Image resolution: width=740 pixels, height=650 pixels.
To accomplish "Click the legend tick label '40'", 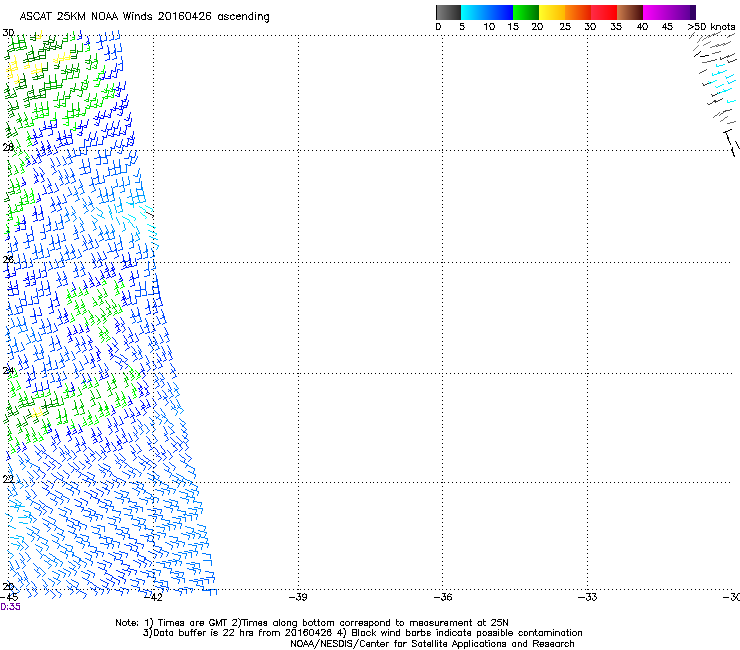I will (642, 27).
